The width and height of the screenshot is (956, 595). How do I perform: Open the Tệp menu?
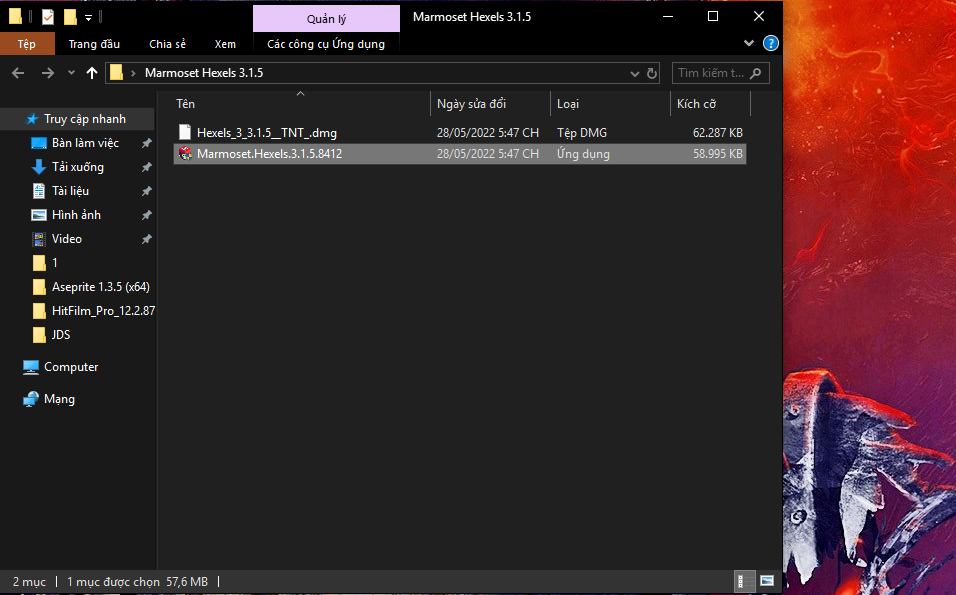click(26, 44)
